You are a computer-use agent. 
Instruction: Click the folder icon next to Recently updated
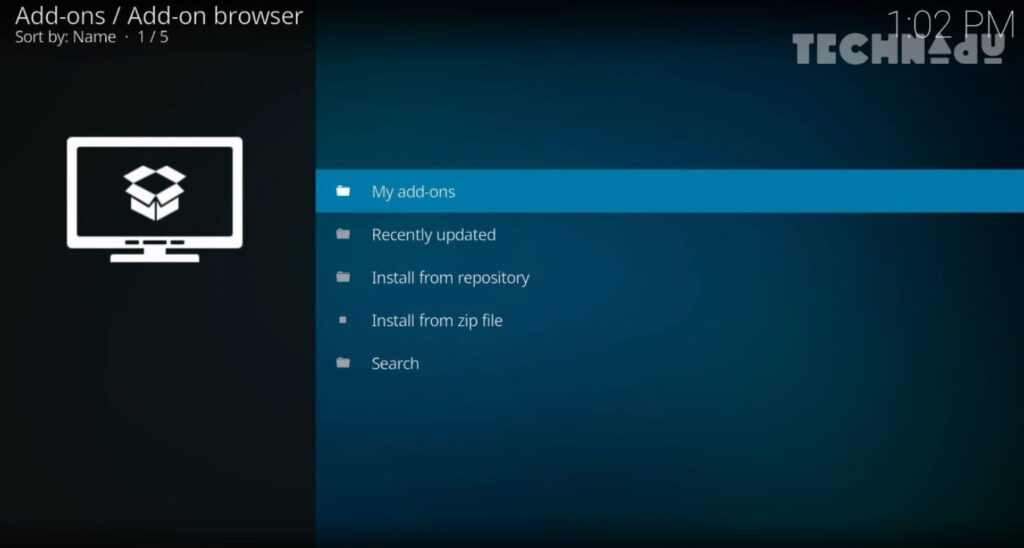pos(343,234)
